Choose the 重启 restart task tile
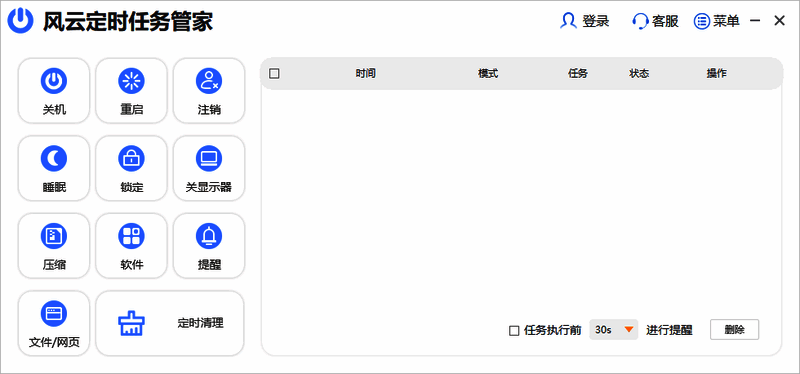The width and height of the screenshot is (800, 374). (132, 90)
